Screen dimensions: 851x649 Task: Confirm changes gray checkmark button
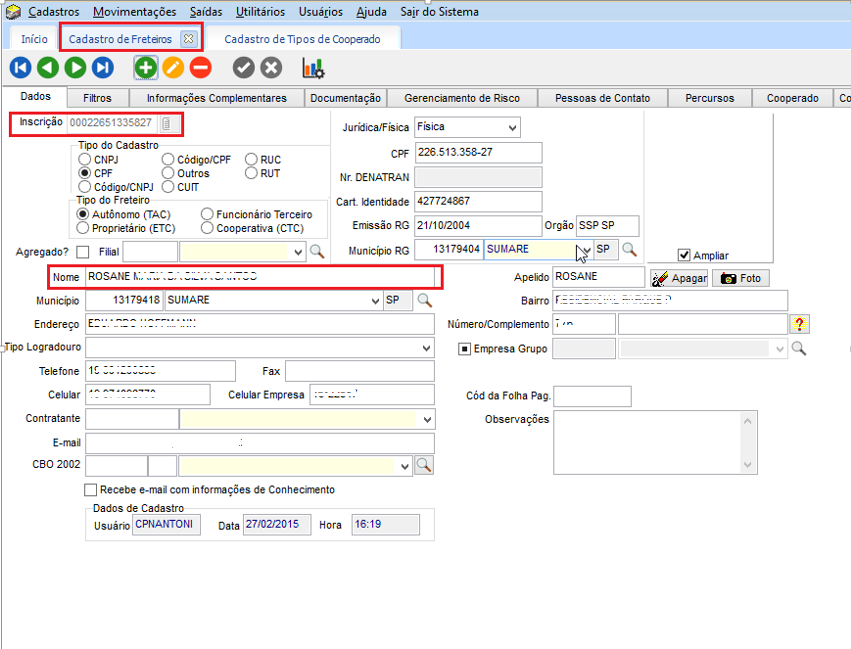pos(244,68)
